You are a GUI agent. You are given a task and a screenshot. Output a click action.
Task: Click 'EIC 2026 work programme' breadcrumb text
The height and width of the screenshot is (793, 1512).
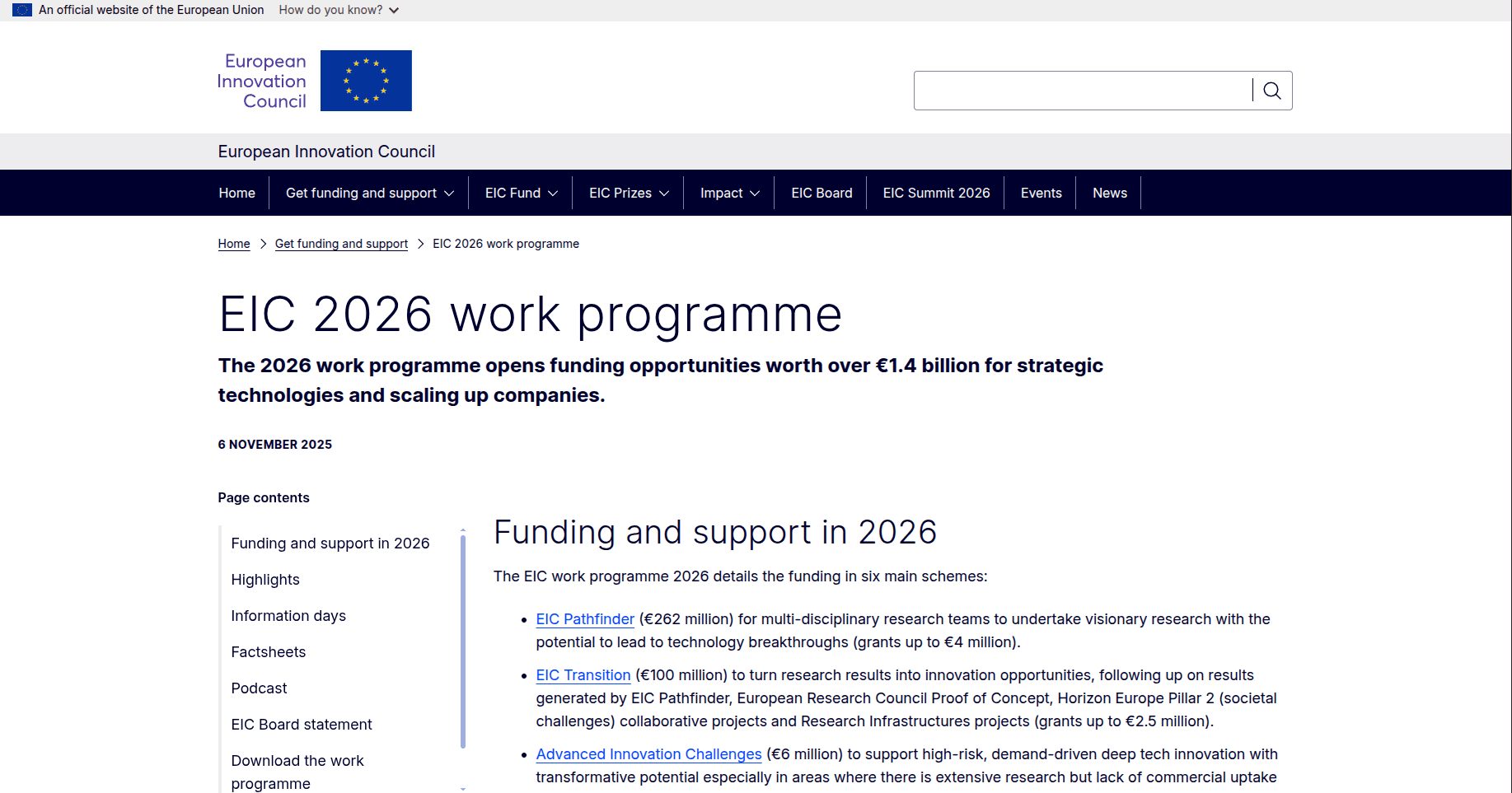506,244
